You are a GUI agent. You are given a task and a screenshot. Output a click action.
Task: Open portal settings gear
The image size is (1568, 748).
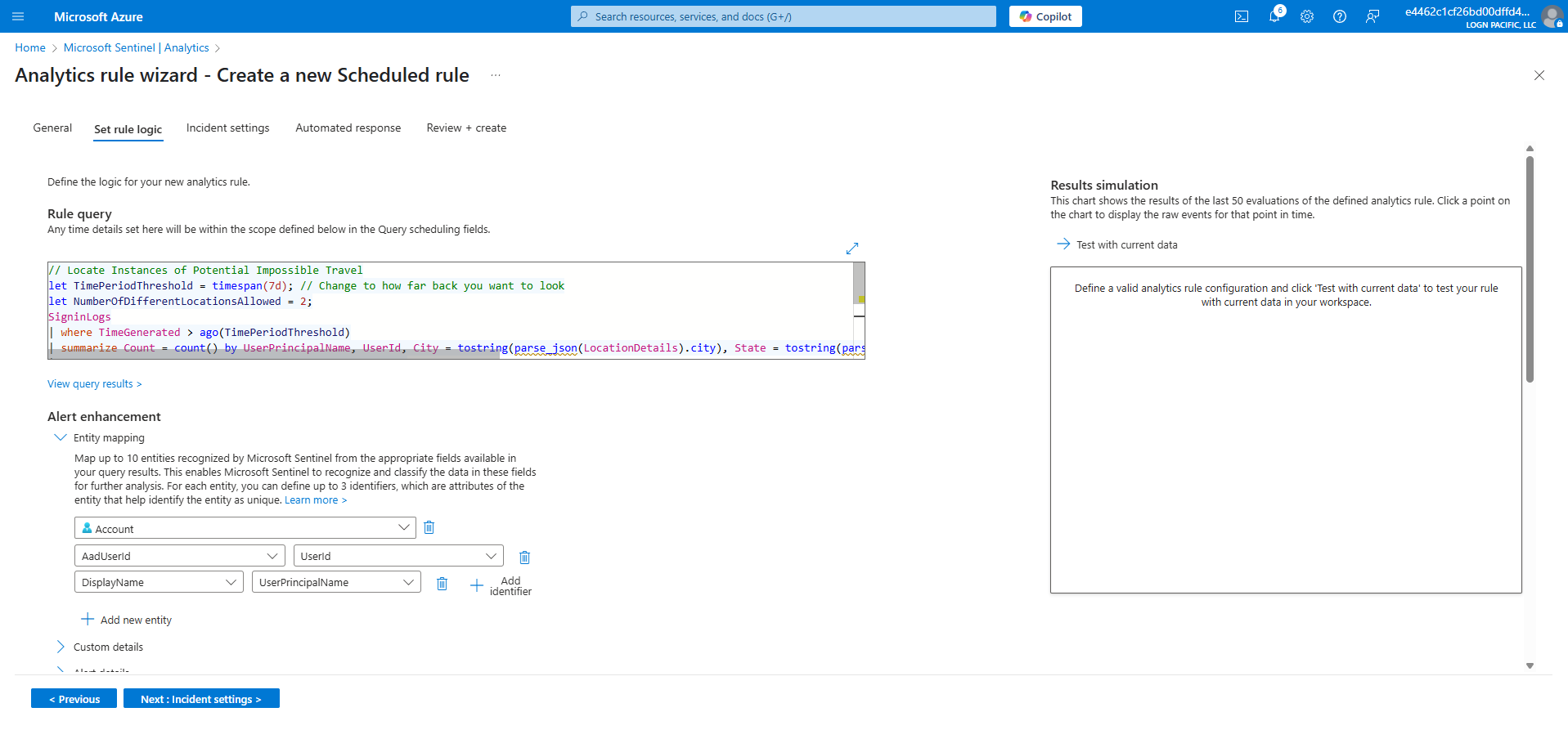[x=1306, y=16]
